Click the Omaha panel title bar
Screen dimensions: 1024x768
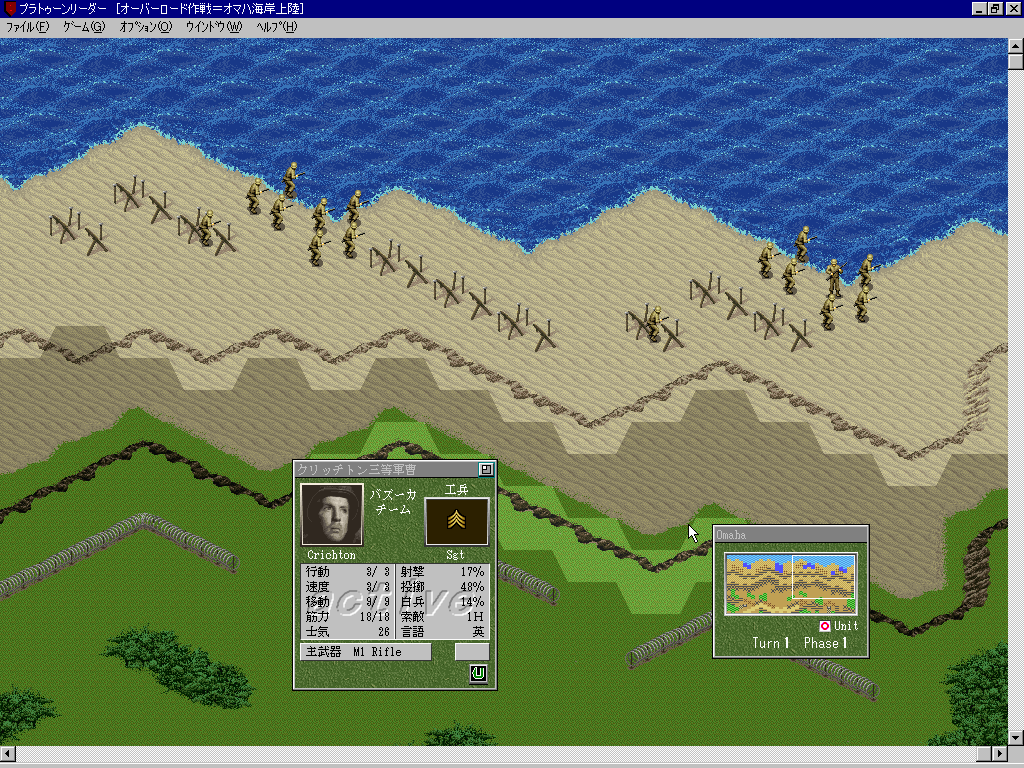point(790,535)
